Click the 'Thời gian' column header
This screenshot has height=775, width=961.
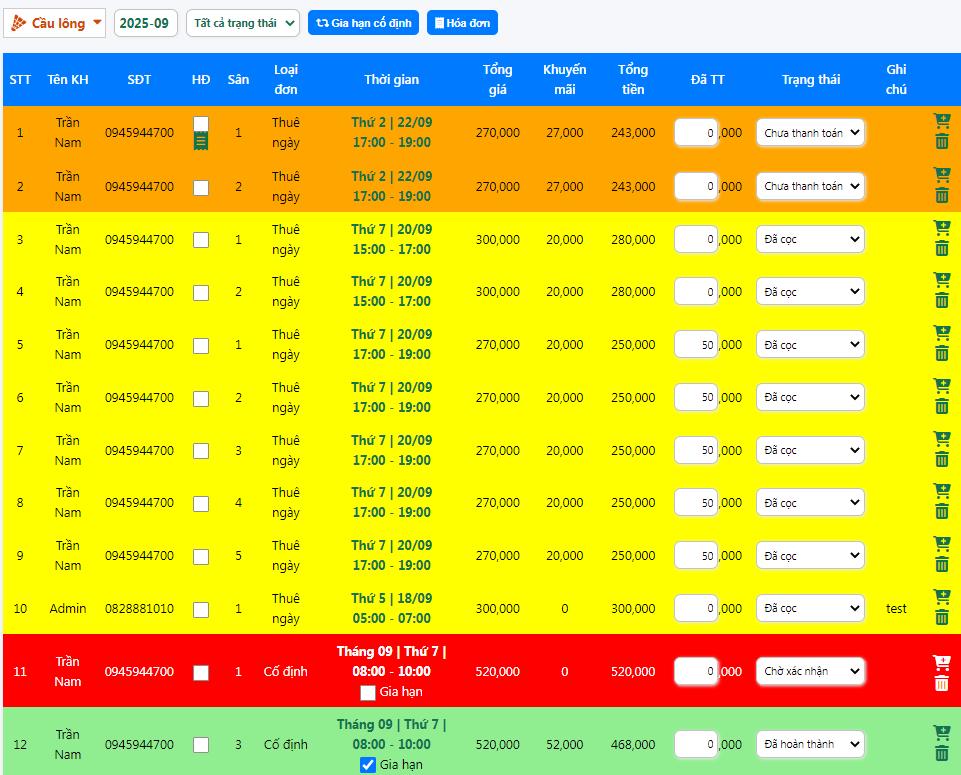tap(391, 80)
